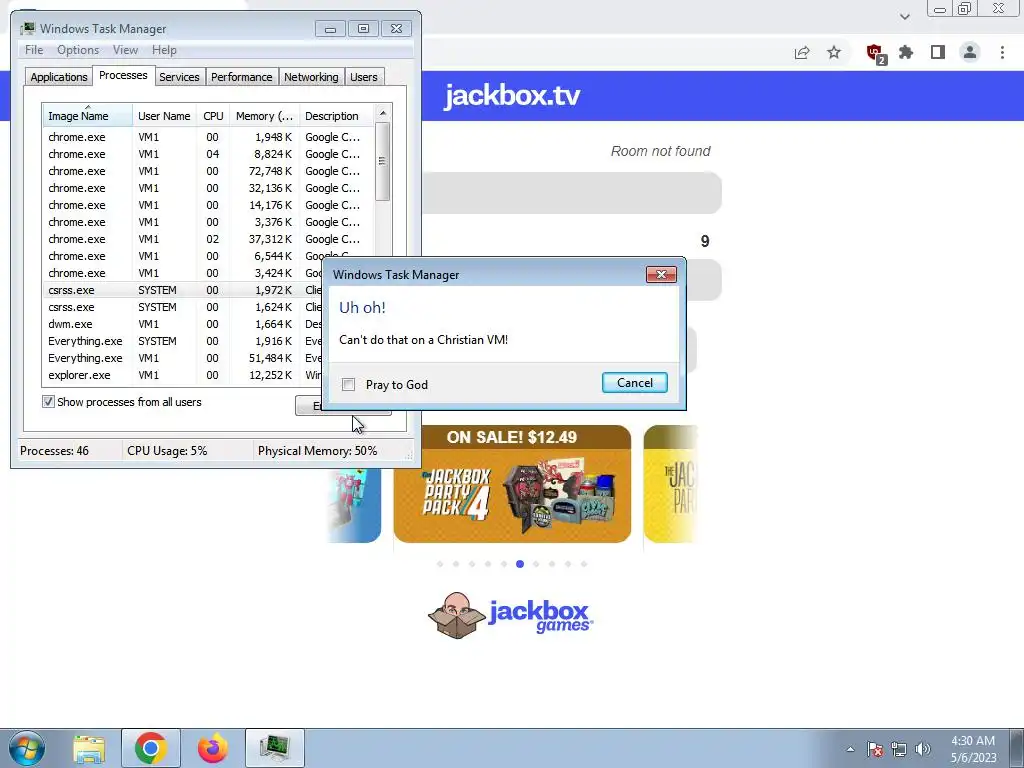
Task: Click the Chrome share page icon
Action: click(x=802, y=53)
